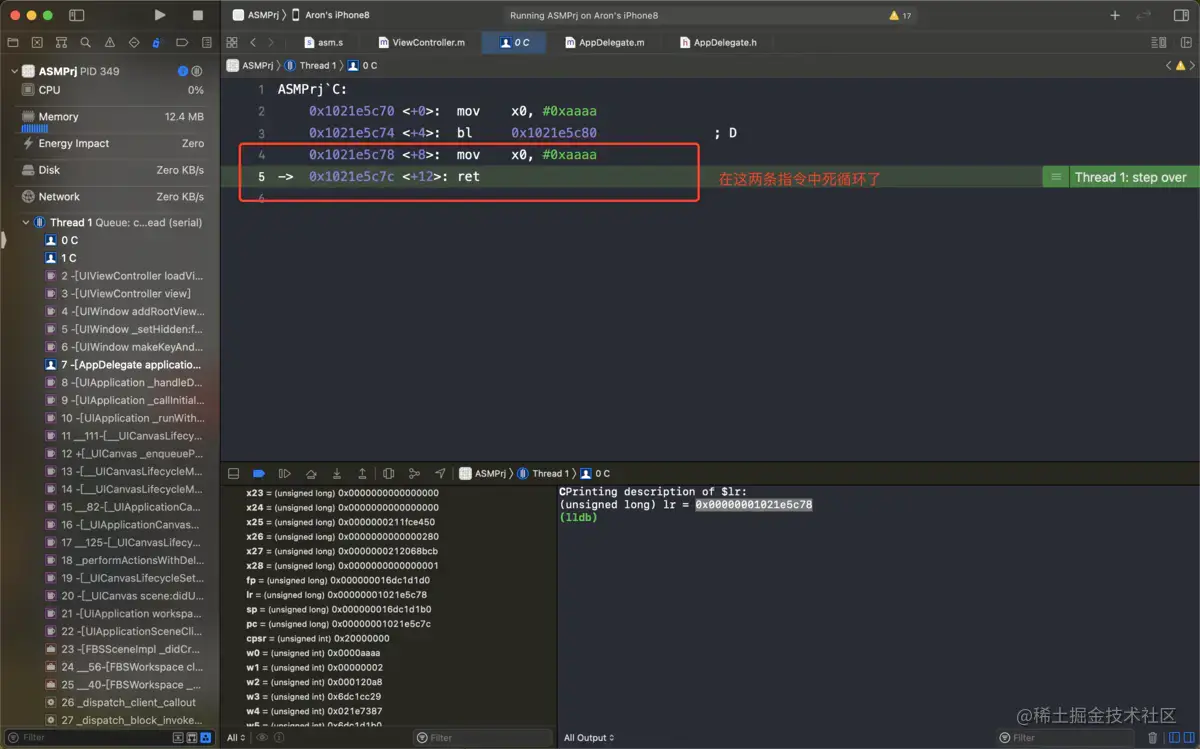1200x749 pixels.
Task: Click the Simulate Location arrow icon
Action: 440,473
